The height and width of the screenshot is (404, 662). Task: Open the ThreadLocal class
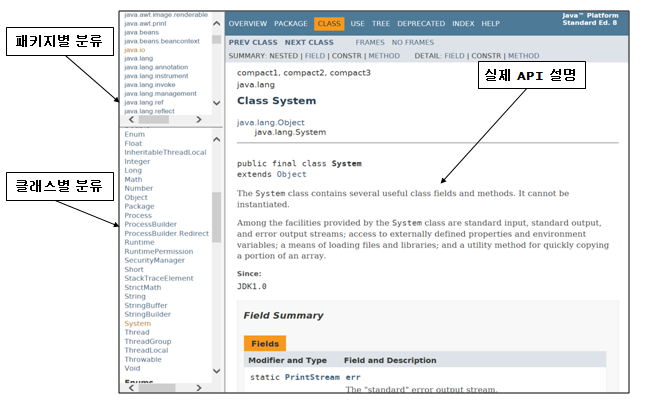[x=146, y=350]
